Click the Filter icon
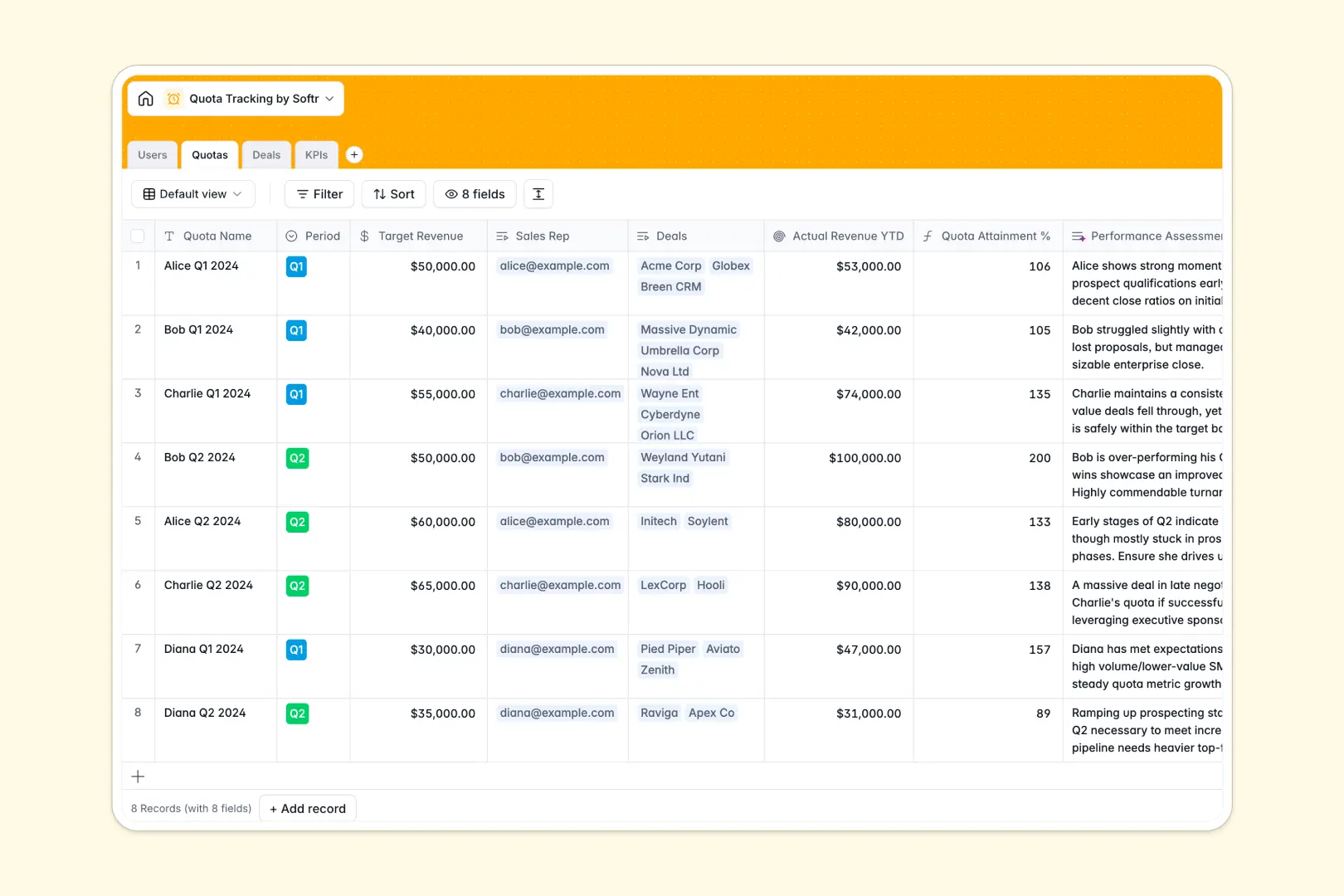1344x896 pixels. [301, 193]
